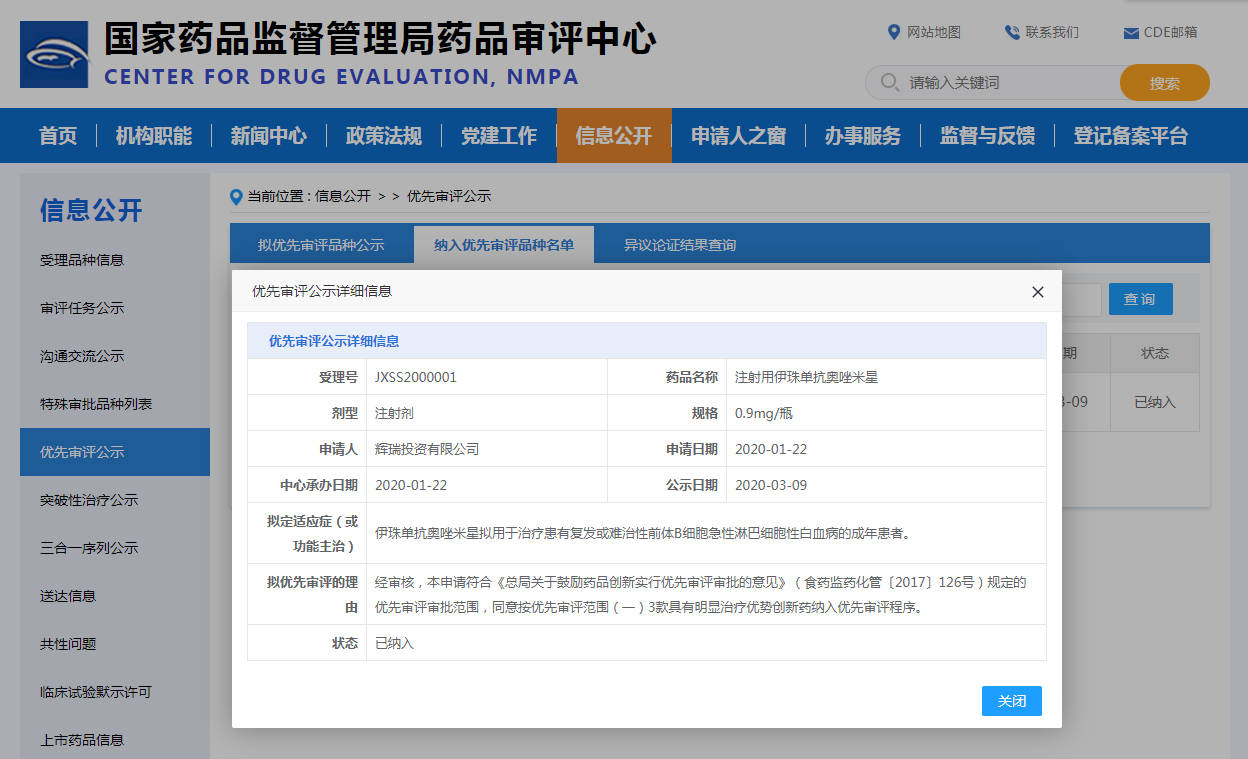Click the 查询 query button

click(1140, 299)
